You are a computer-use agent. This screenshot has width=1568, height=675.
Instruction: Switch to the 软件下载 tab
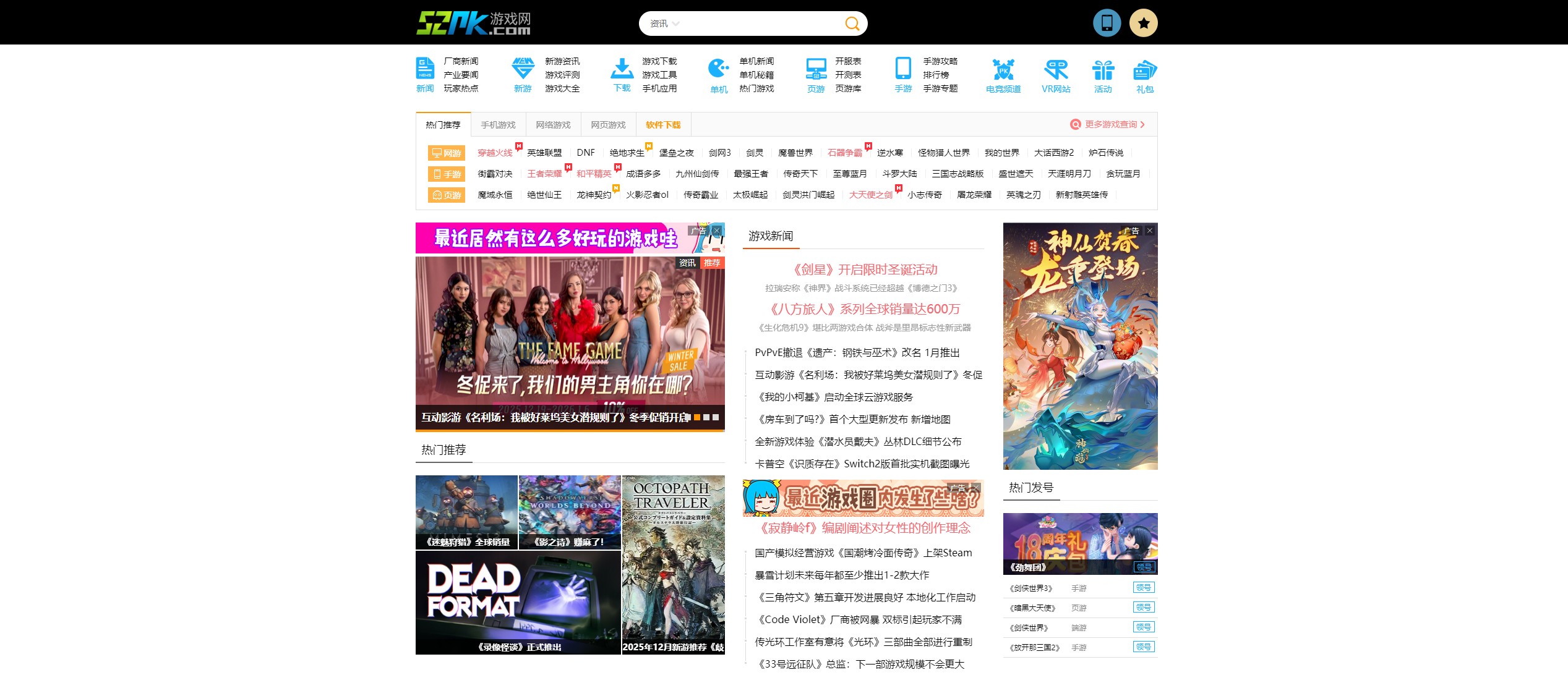pos(663,125)
